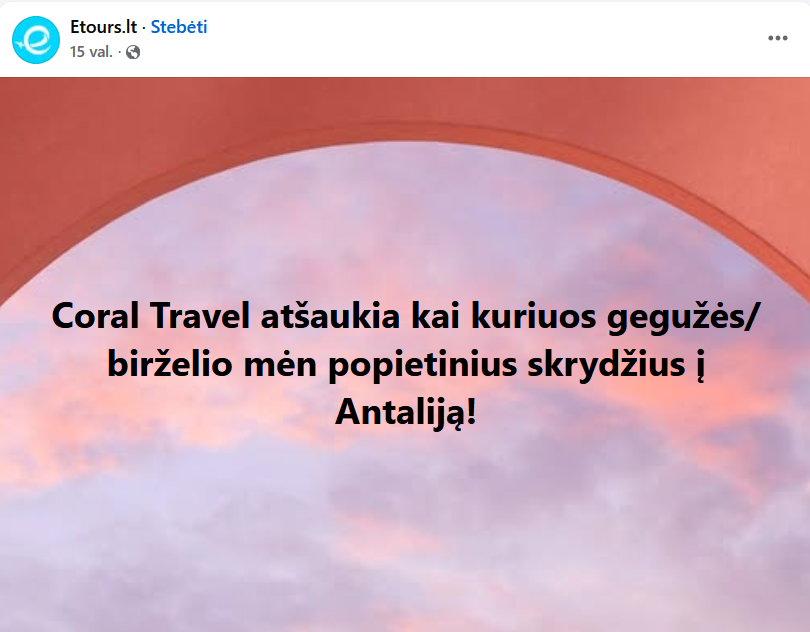Click the word skrydžius in the post
810x632 pixels.
coord(606,366)
